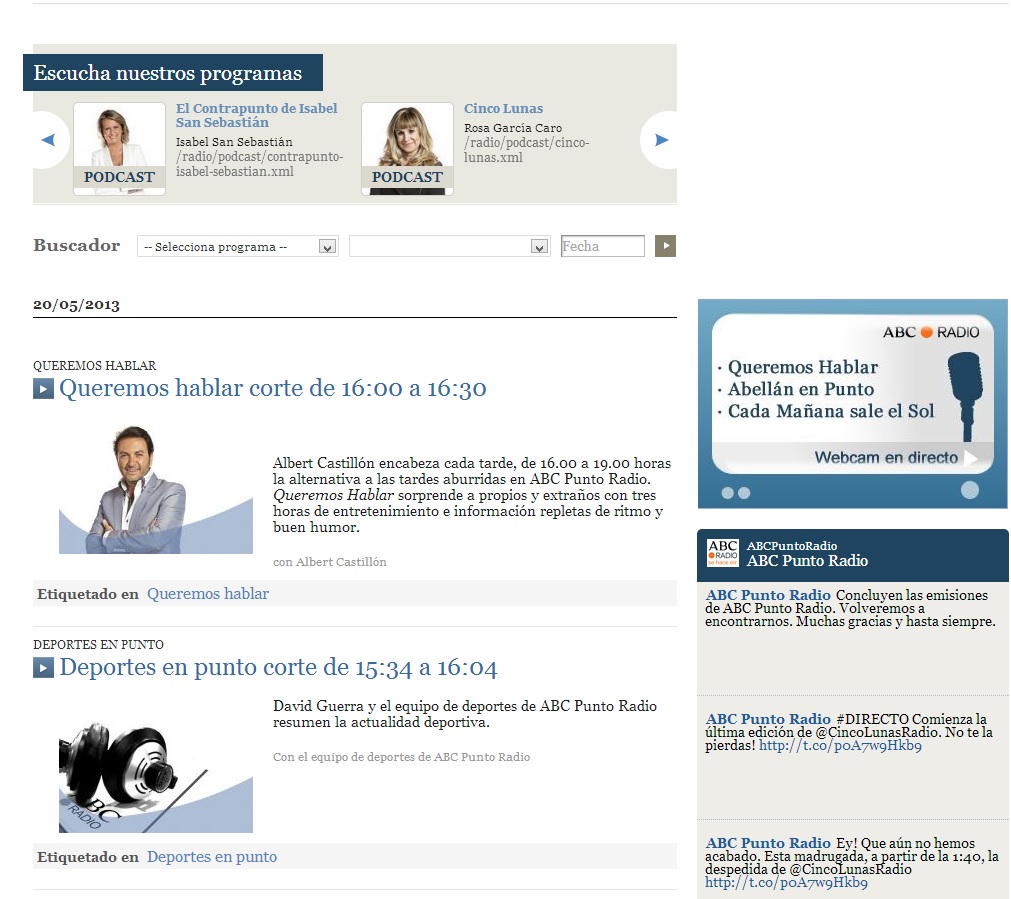This screenshot has height=899, width=1011.
Task: Click the left carousel arrow in programs
Action: pyautogui.click(x=48, y=140)
